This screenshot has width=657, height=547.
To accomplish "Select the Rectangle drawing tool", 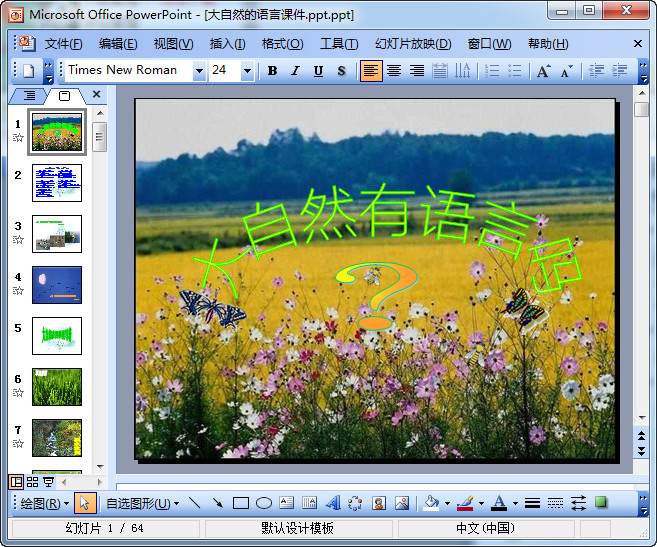I will click(241, 503).
